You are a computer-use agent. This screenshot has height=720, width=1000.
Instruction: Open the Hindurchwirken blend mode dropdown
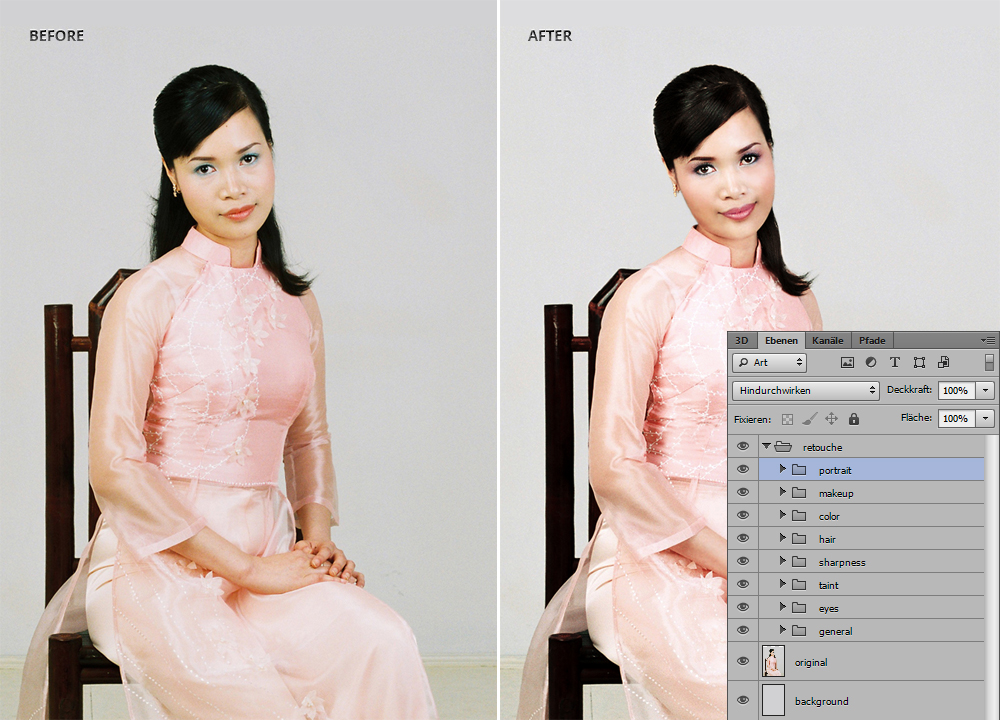tap(805, 390)
